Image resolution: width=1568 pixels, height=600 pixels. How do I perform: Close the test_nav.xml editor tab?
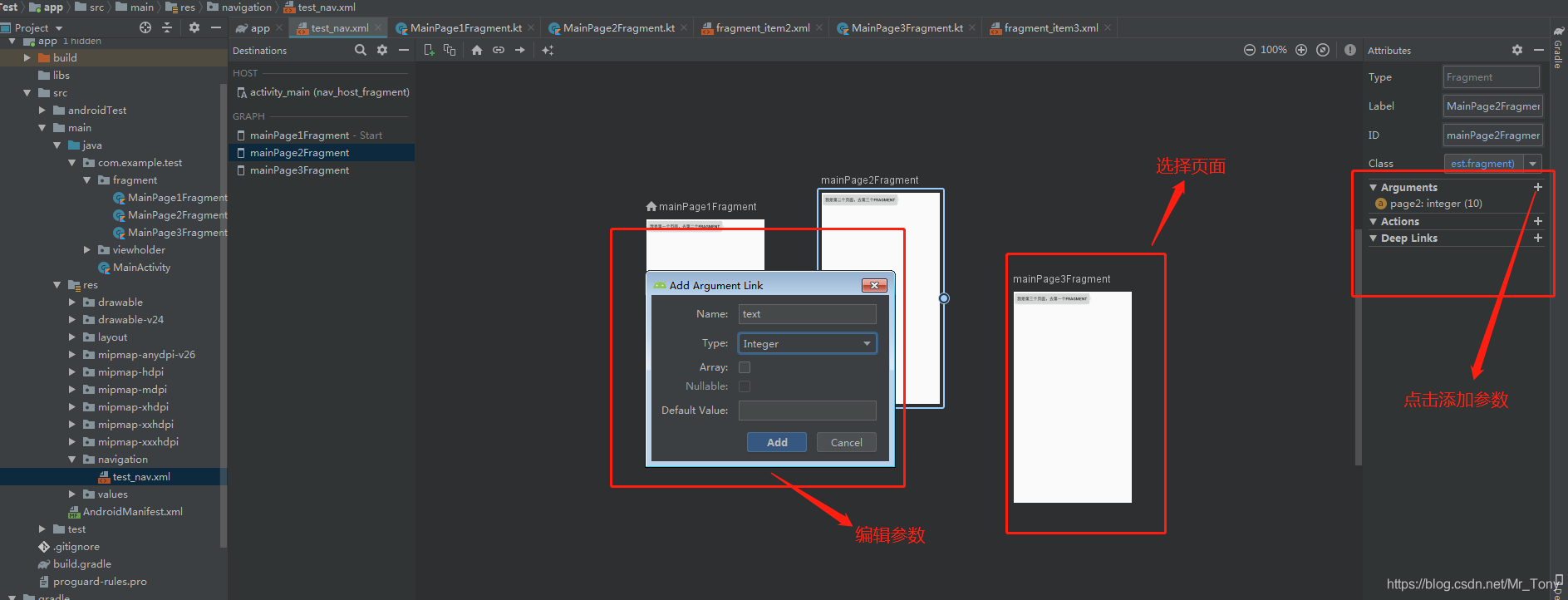pyautogui.click(x=378, y=27)
